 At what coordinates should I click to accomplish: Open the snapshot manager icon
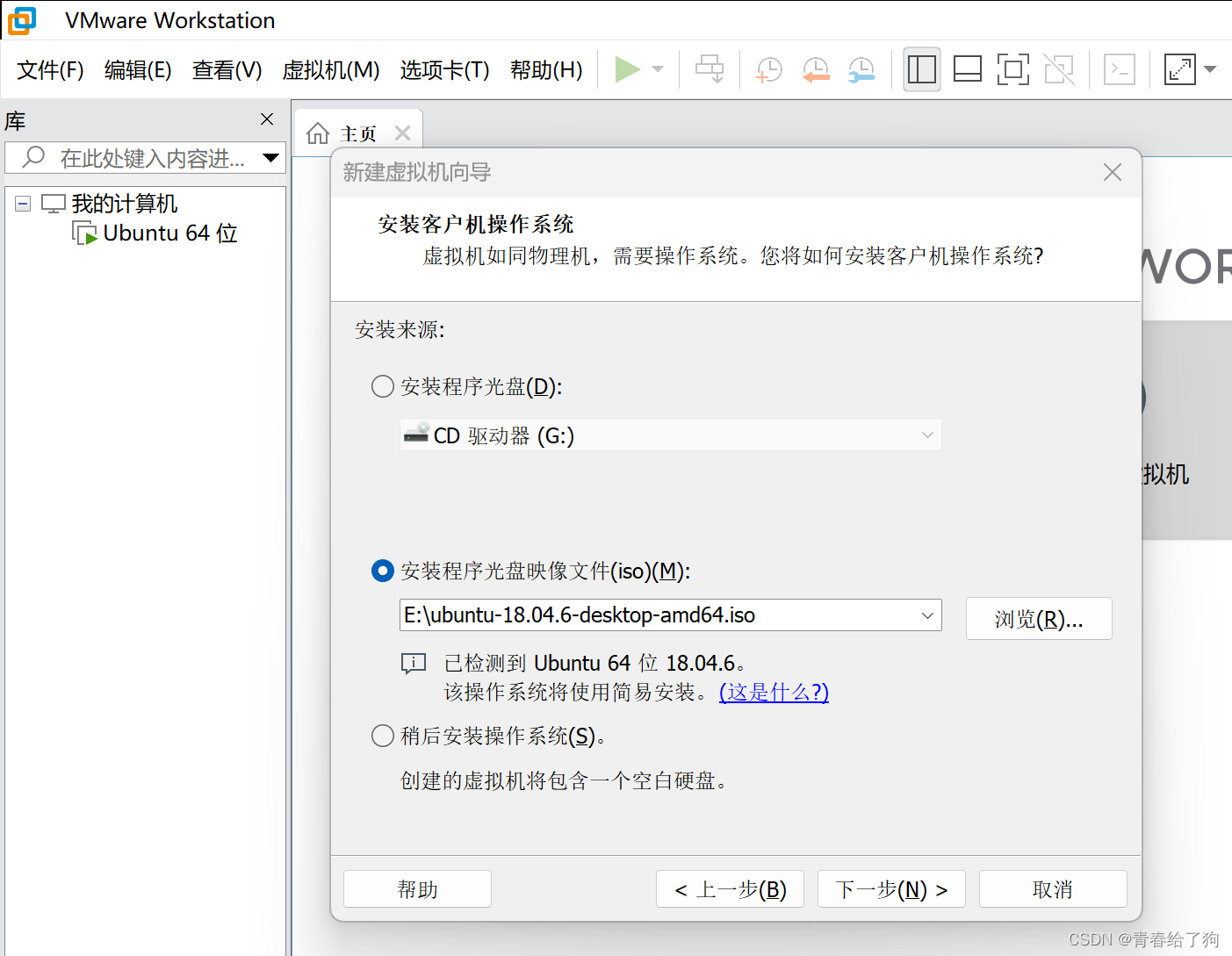pyautogui.click(x=861, y=69)
